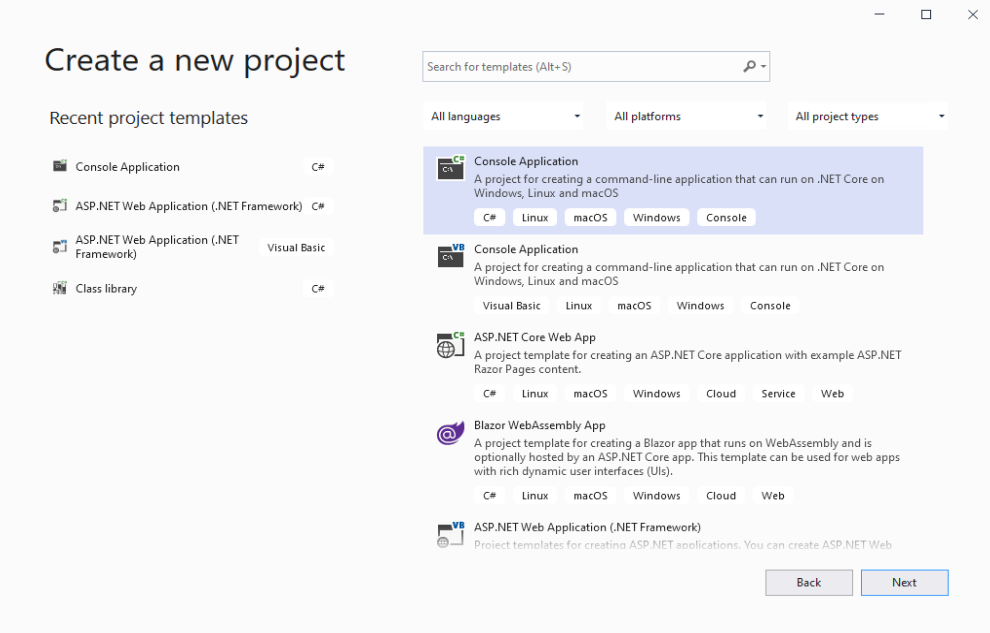Click the Console Application Visual Basic template icon
This screenshot has height=633, width=990.
[x=450, y=259]
